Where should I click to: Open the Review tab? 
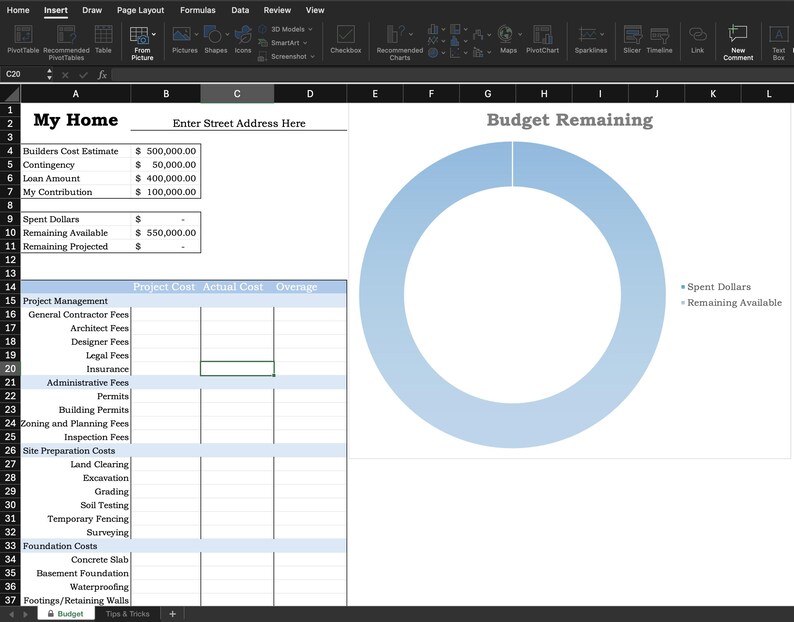(x=277, y=10)
